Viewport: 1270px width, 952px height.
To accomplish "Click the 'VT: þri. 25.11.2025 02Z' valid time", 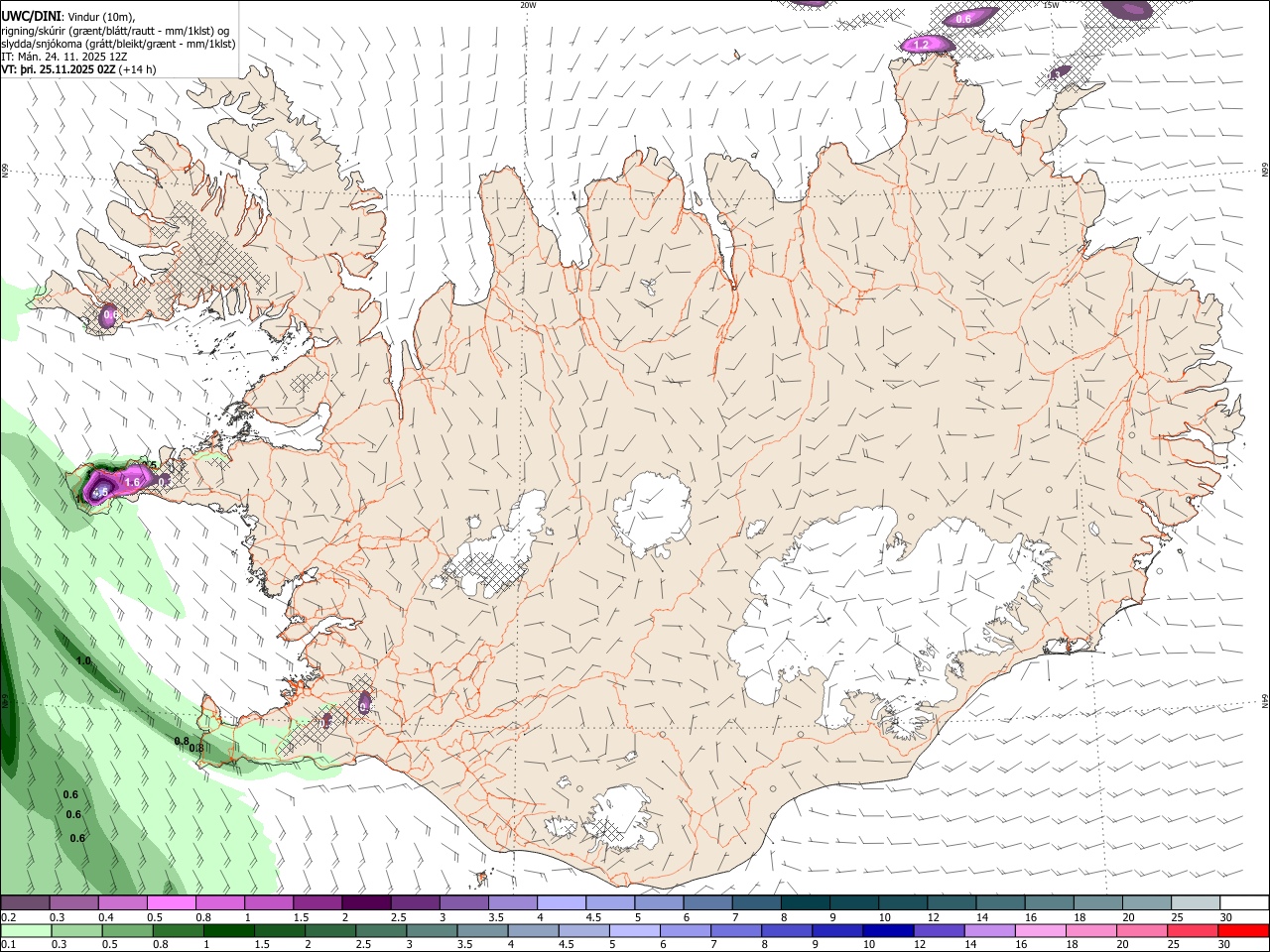I will pyautogui.click(x=61, y=69).
